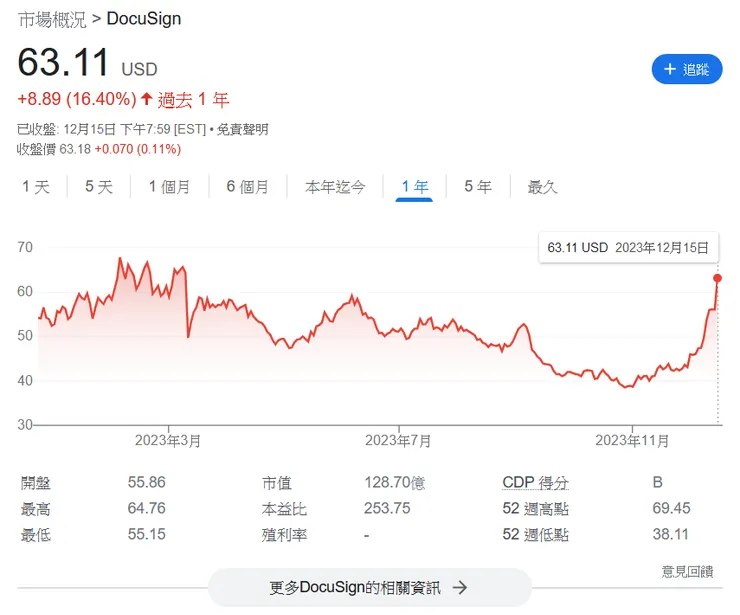Click the DocuSign name in the breadcrumb
This screenshot has height=615, width=740.
pos(144,19)
